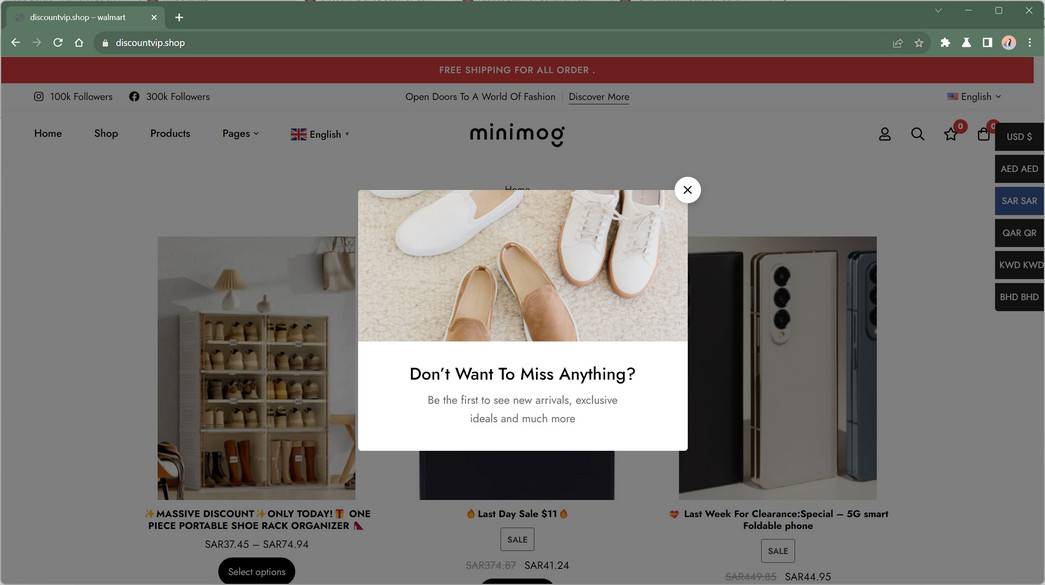1045x585 pixels.
Task: Click Select options for shoe rack
Action: (x=257, y=572)
